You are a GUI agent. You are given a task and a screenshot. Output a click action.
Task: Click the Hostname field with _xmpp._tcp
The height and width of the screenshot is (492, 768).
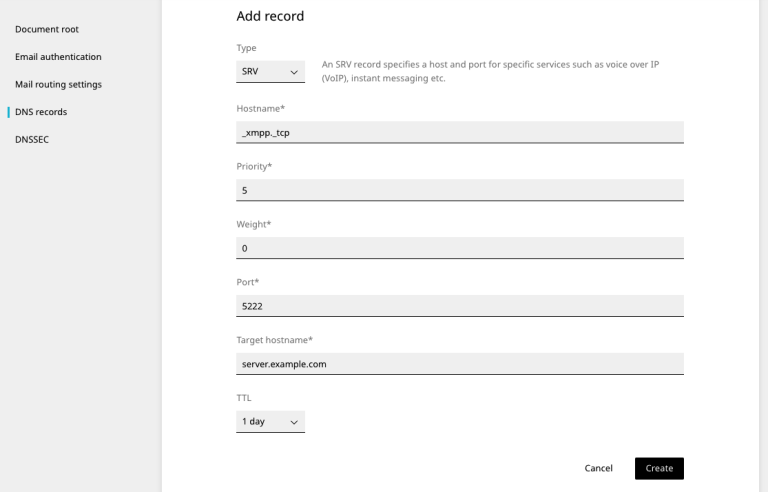click(460, 132)
